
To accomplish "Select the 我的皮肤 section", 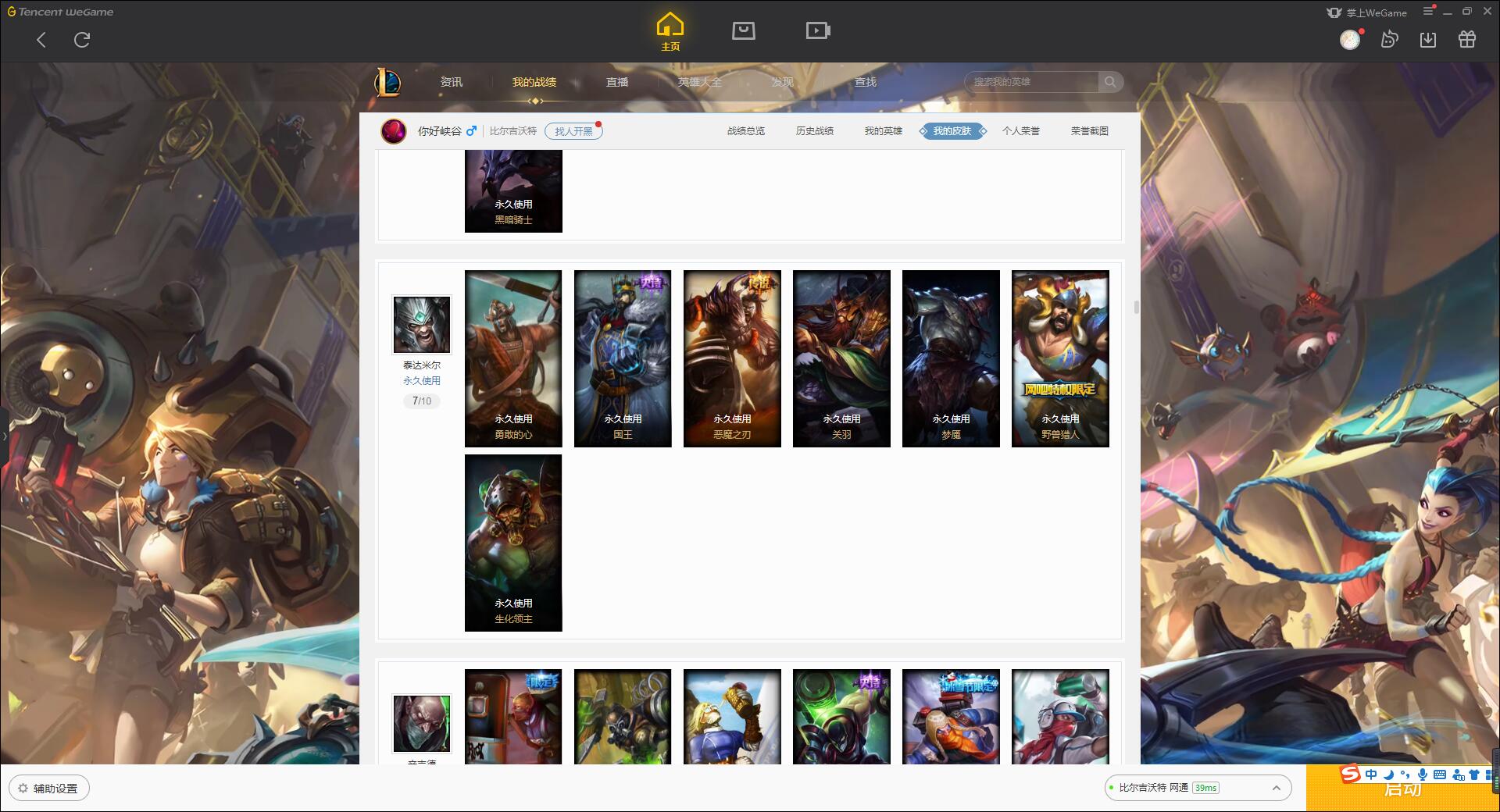I will coord(952,131).
